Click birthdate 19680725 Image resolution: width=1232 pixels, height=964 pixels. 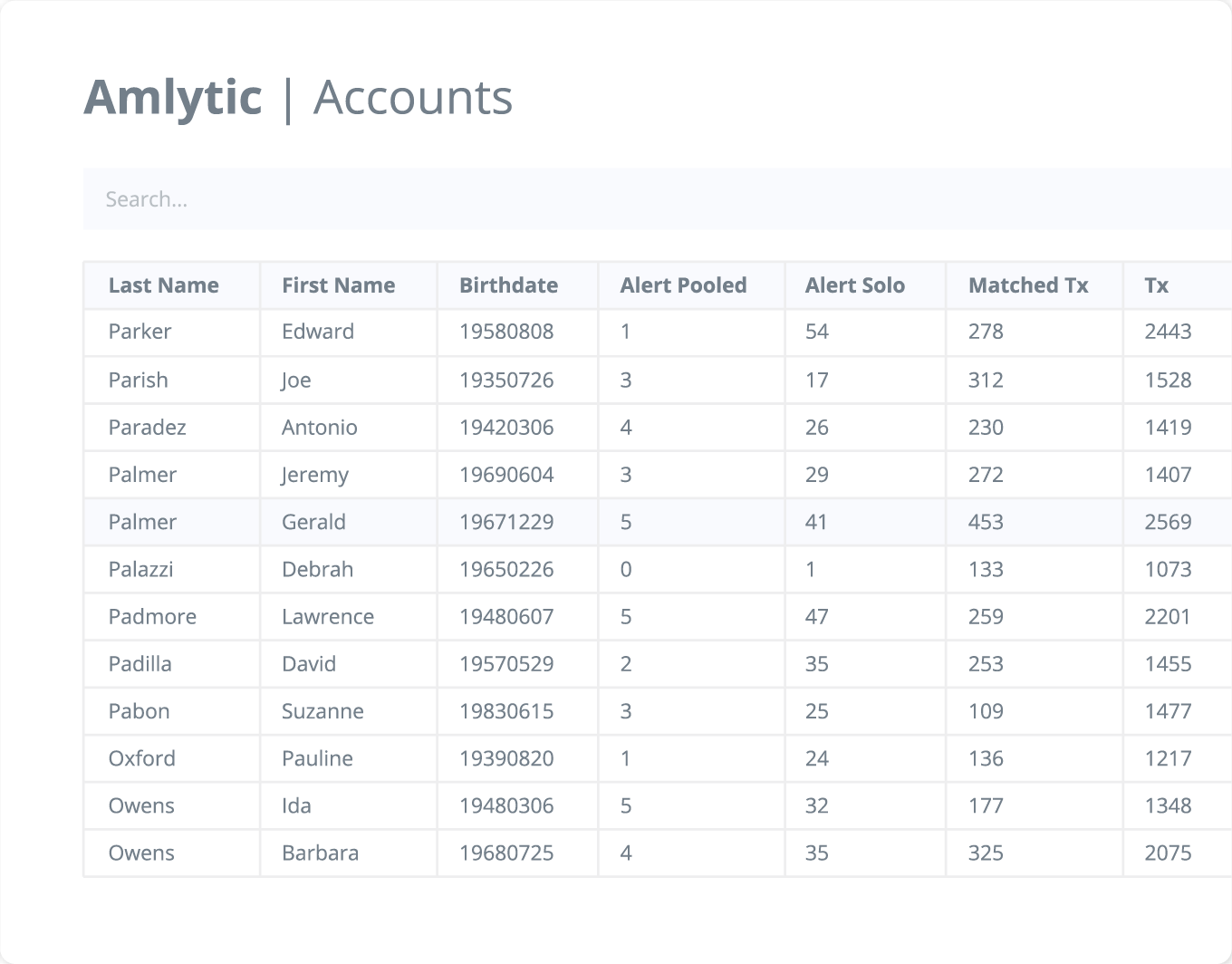[506, 853]
